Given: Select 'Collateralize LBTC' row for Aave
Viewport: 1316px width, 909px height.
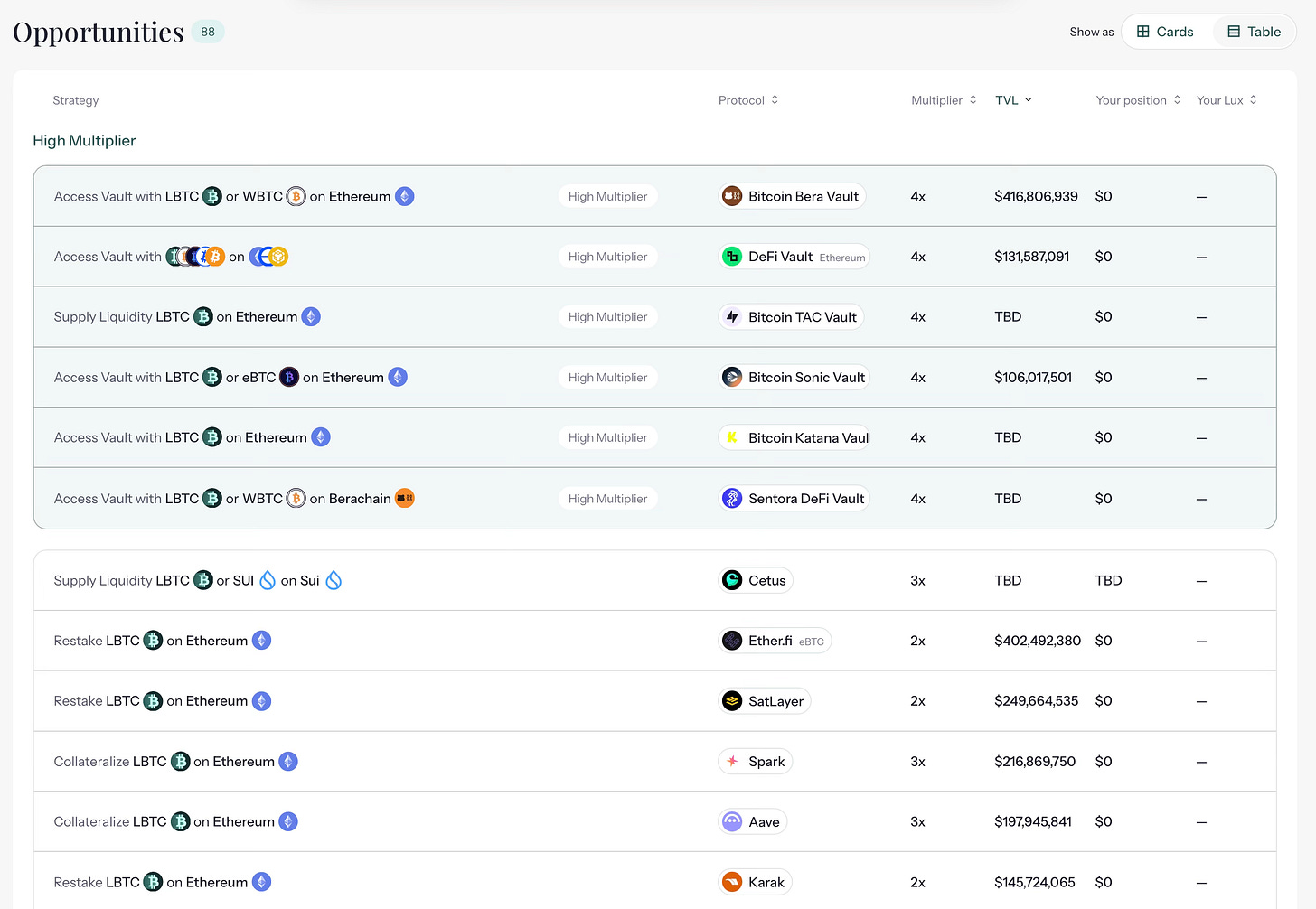Looking at the screenshot, I should click(654, 821).
